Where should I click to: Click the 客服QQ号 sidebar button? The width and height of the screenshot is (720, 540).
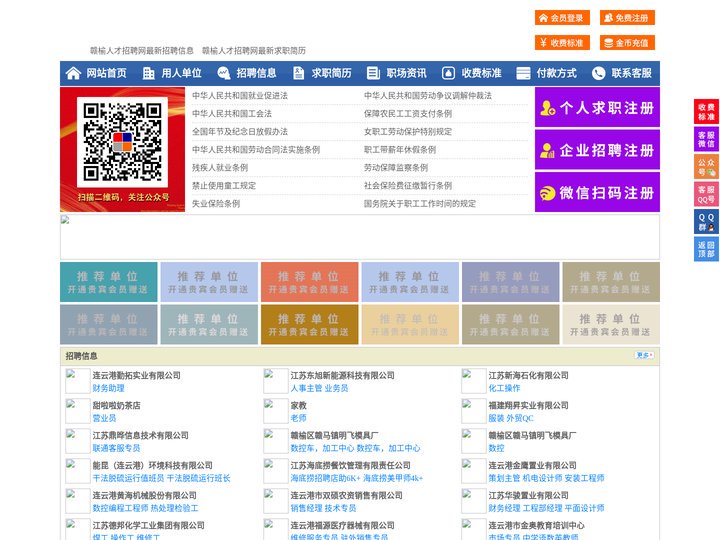pos(706,194)
